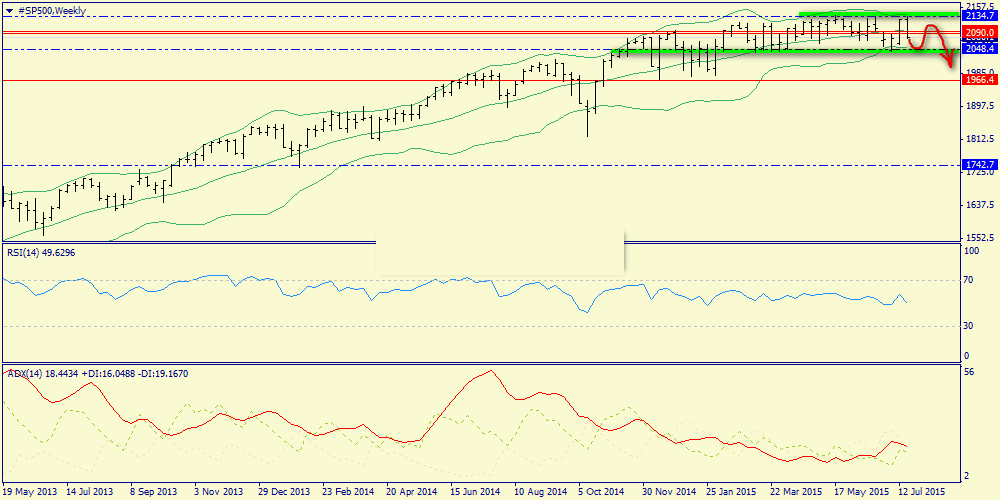
Task: Click the highest peak of red ADX line
Action: [x=489, y=371]
